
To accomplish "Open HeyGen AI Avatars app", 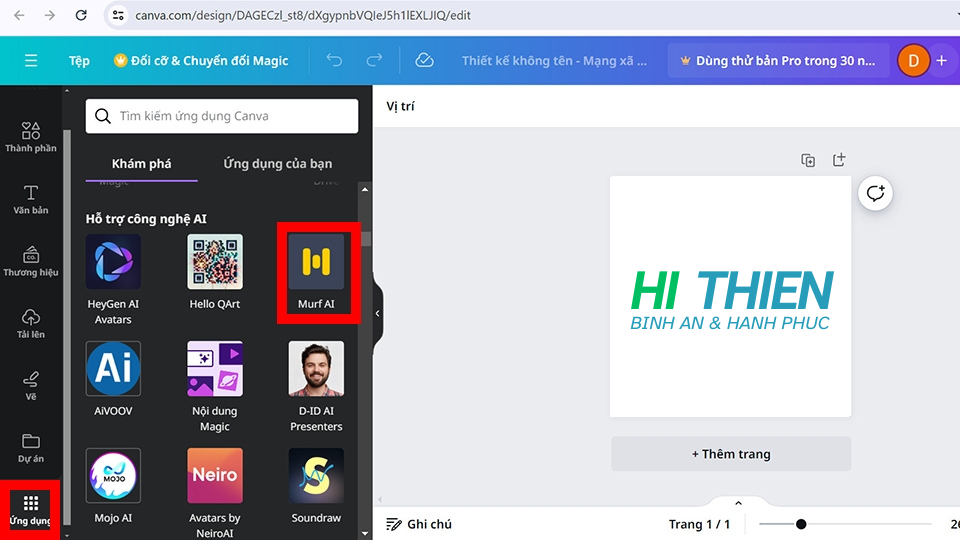I will point(113,262).
